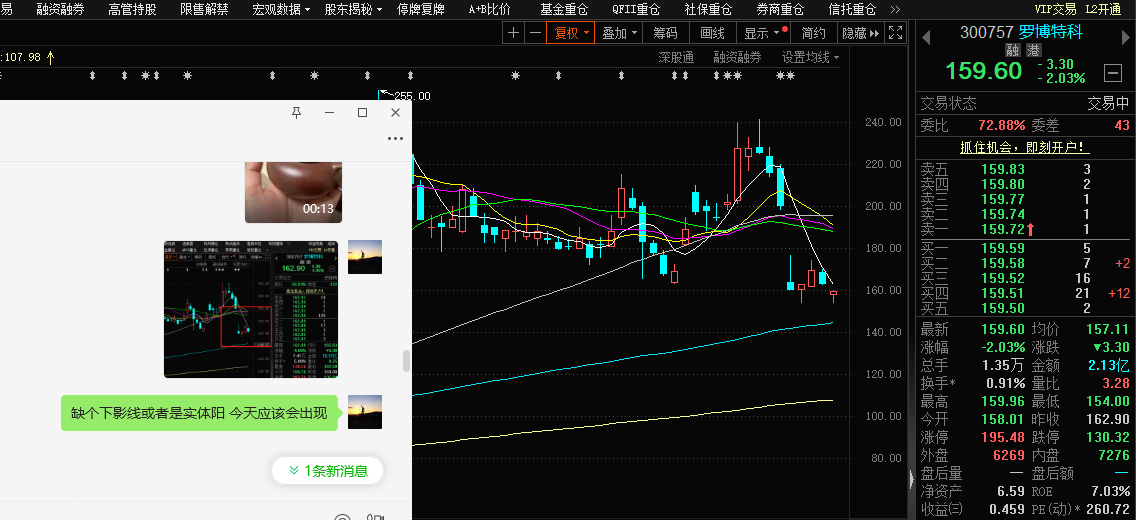Select the 限售解禁 menu tab
1136x520 pixels.
tap(204, 9)
